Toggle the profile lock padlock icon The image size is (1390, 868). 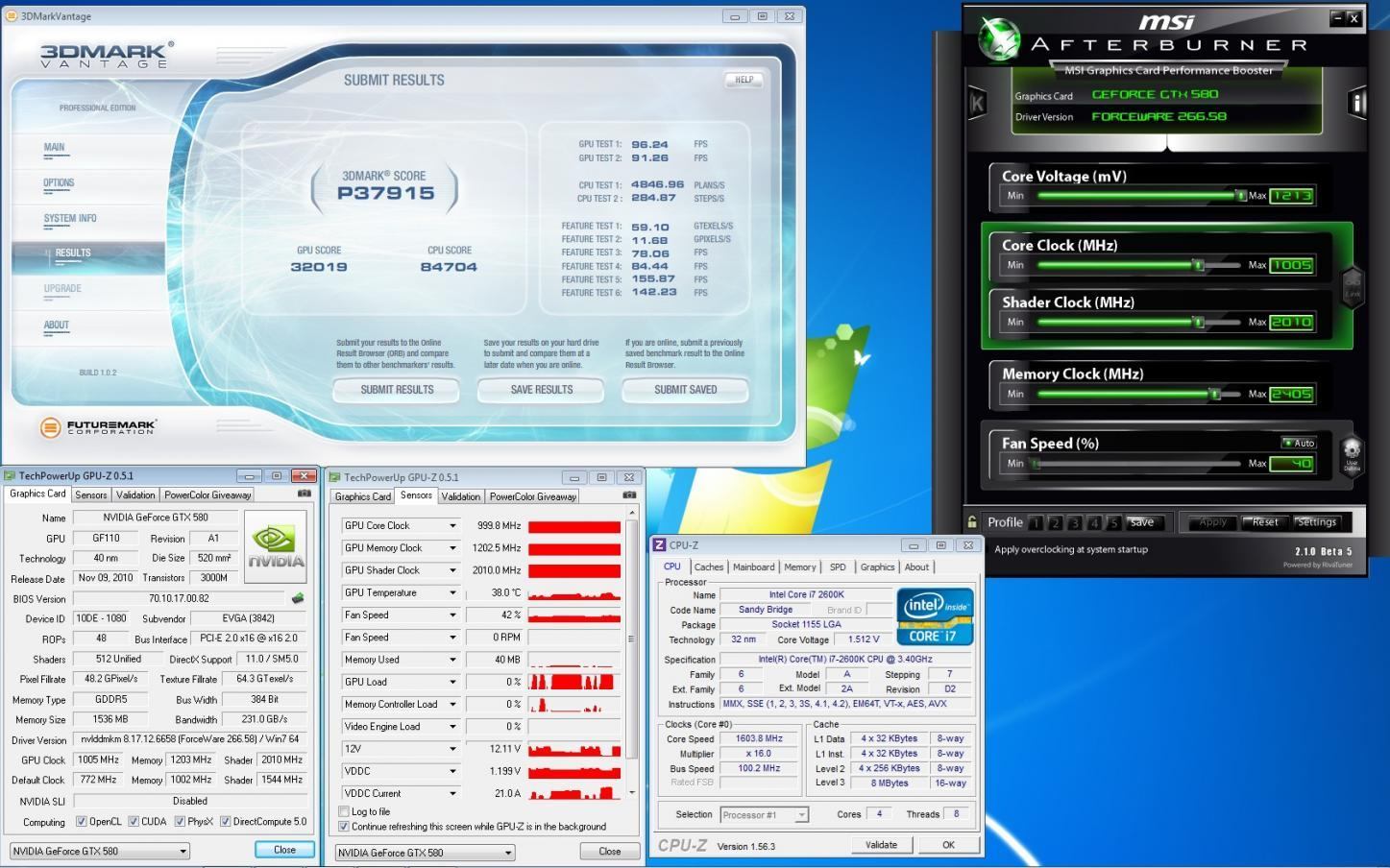(x=973, y=522)
